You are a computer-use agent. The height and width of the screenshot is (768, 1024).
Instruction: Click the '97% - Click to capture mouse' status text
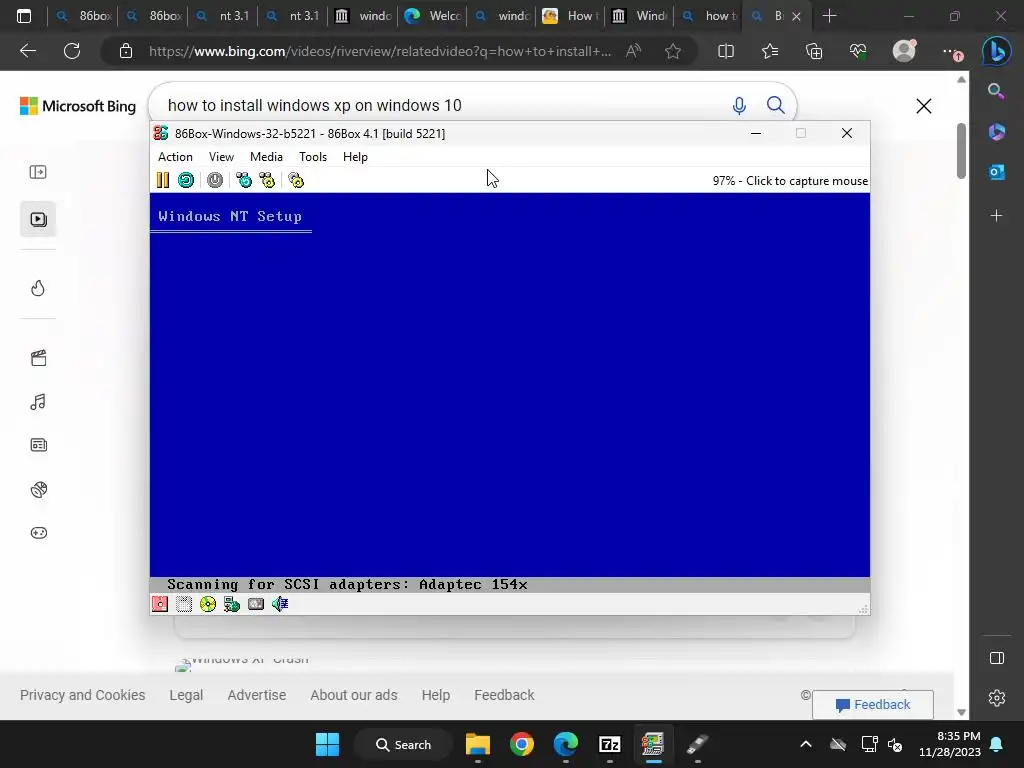pos(790,181)
